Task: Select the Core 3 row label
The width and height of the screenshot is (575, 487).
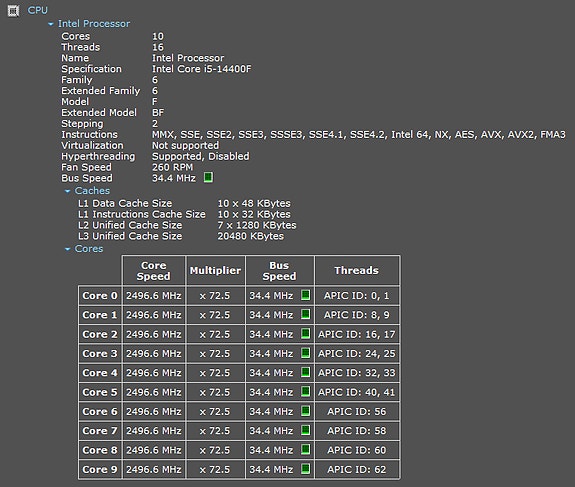Action: tap(100, 354)
